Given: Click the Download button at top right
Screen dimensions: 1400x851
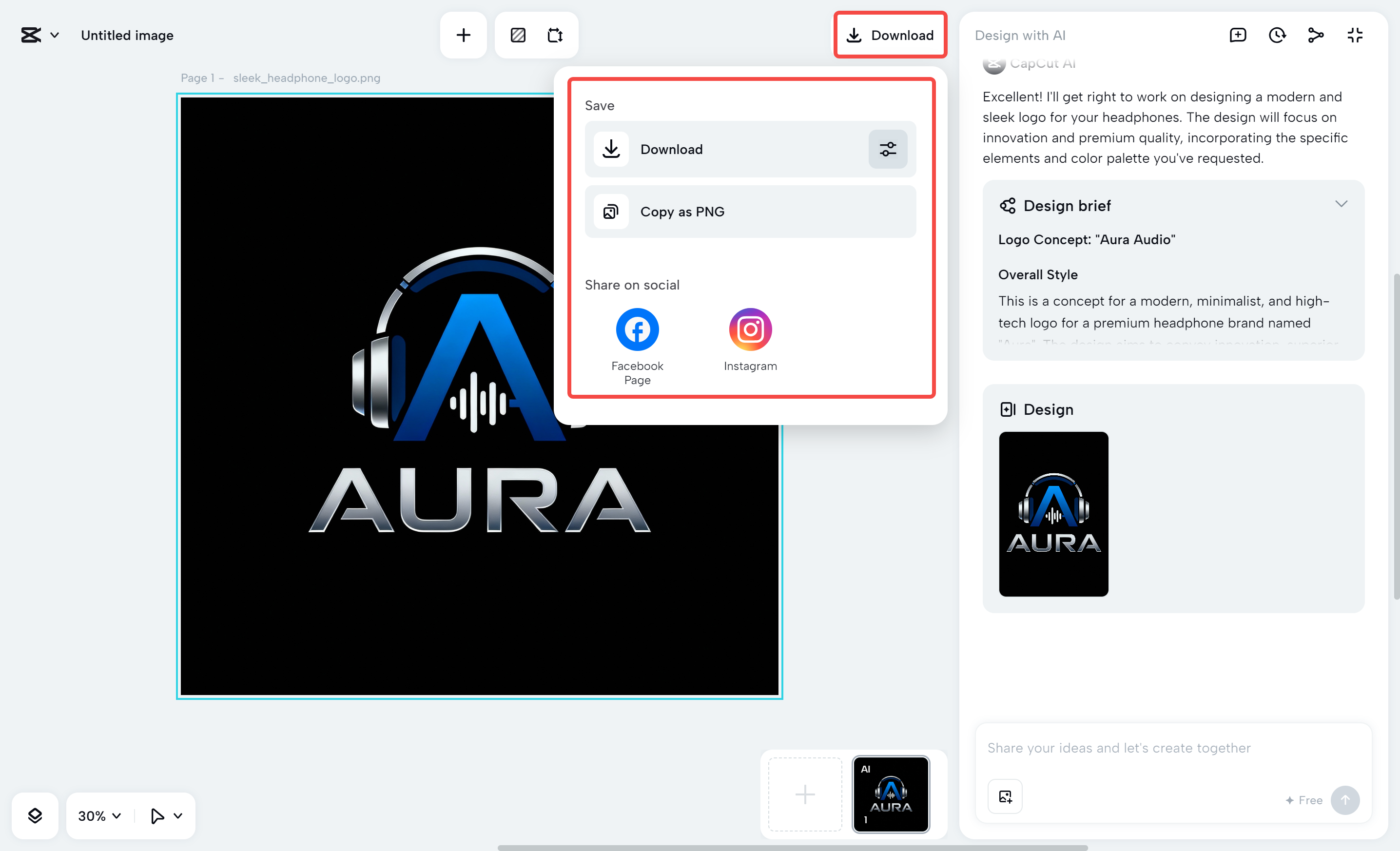Looking at the screenshot, I should click(890, 35).
